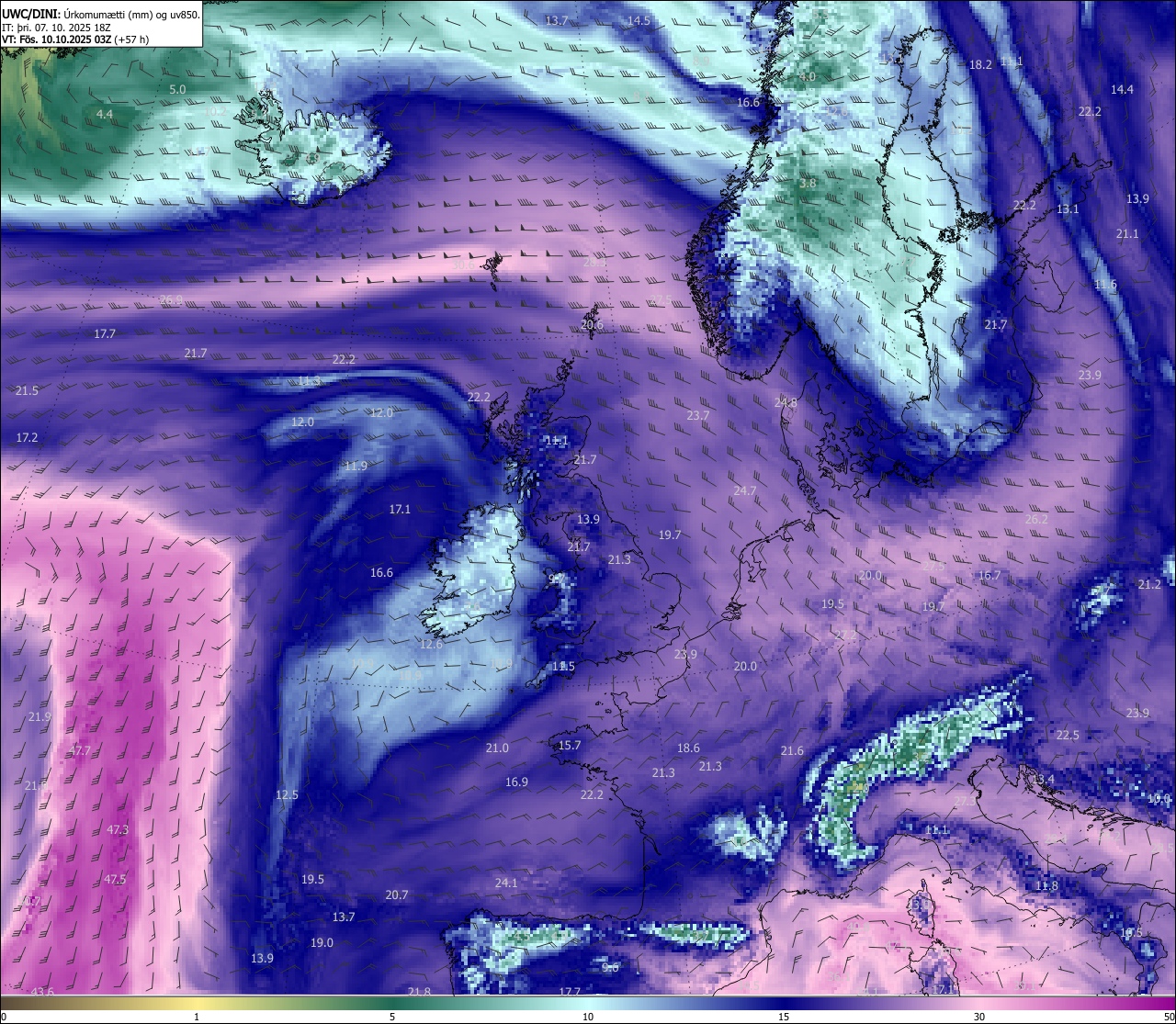
Task: Click the UWC/DINI Úrkomumætti title line
Action: pyautogui.click(x=100, y=14)
